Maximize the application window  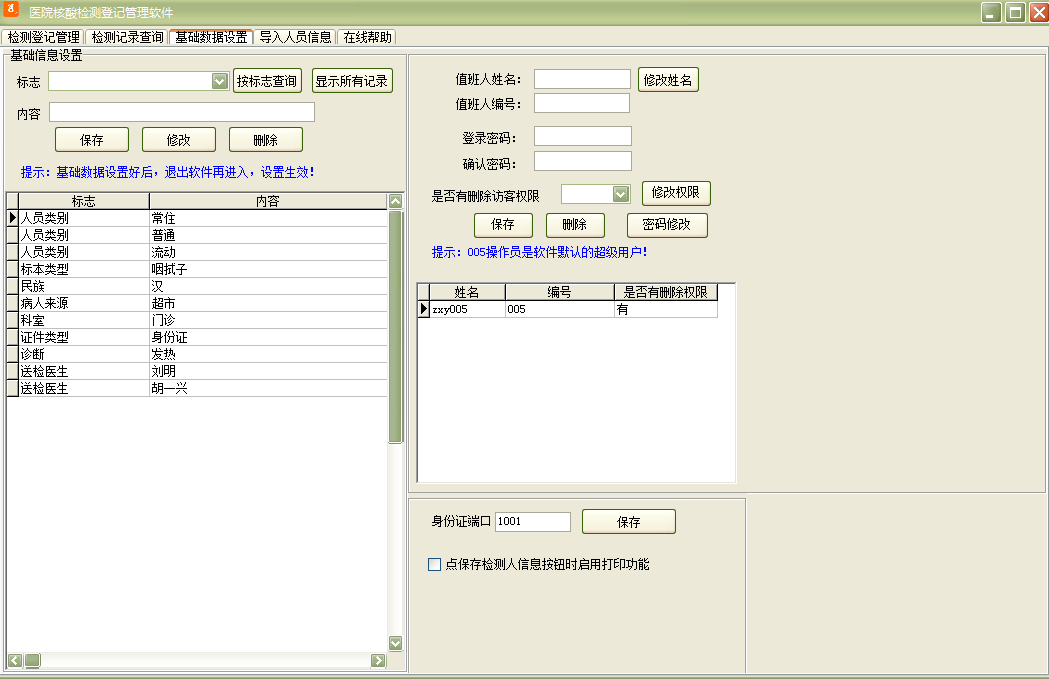click(x=1016, y=13)
